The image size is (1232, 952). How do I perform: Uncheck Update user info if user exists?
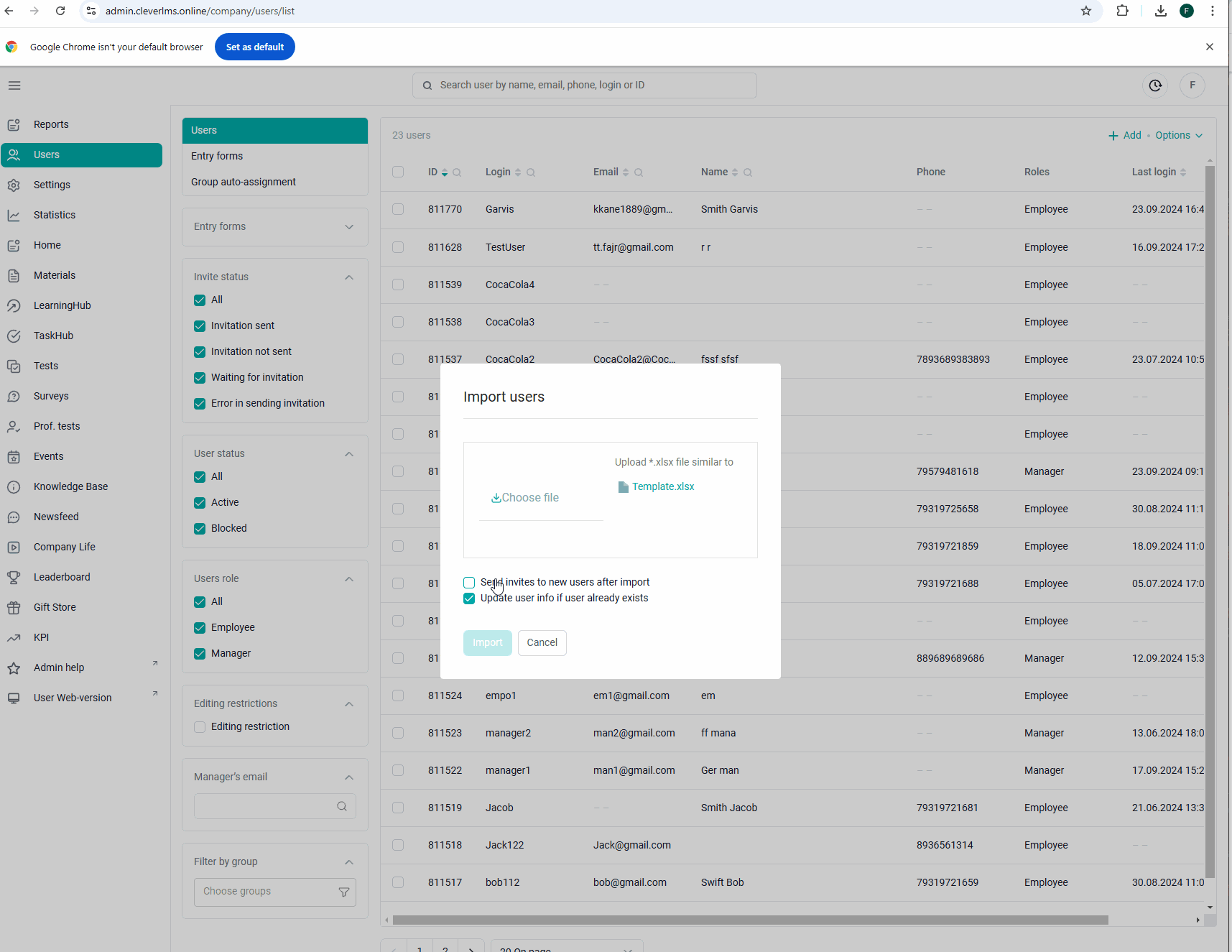pyautogui.click(x=469, y=599)
